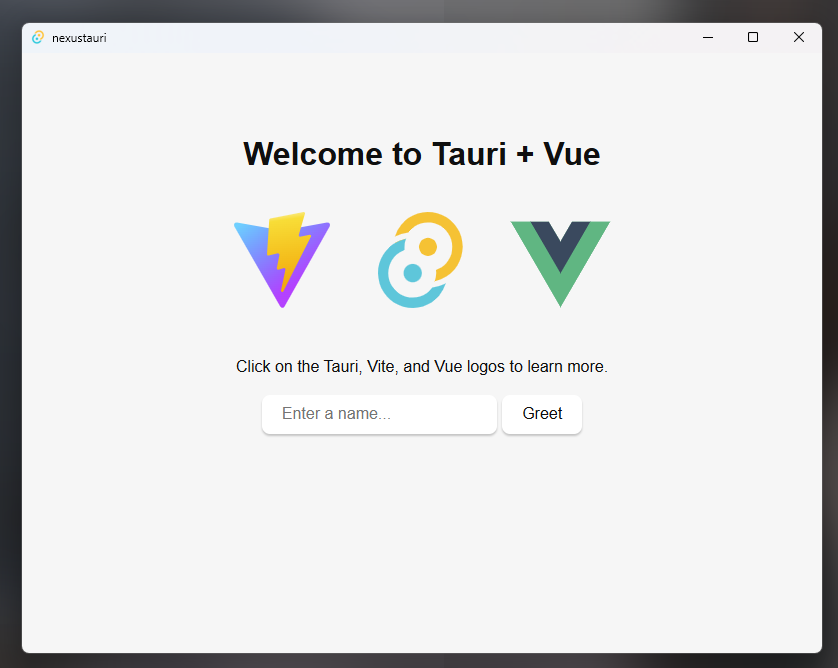Open the Vue logo link
838x668 pixels.
560,264
